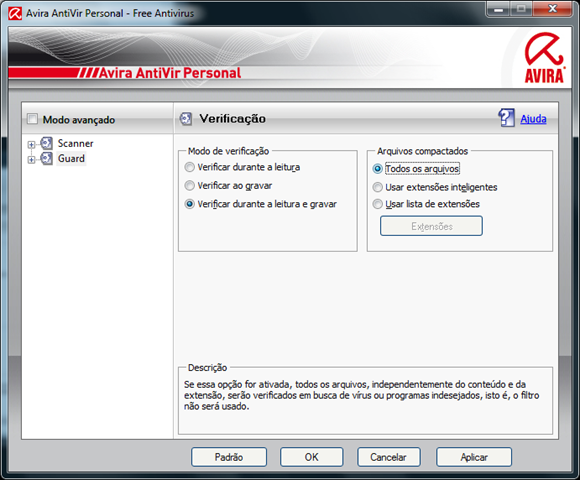This screenshot has height=480, width=580.
Task: Close the Avira configuration window
Action: pyautogui.click(x=552, y=9)
